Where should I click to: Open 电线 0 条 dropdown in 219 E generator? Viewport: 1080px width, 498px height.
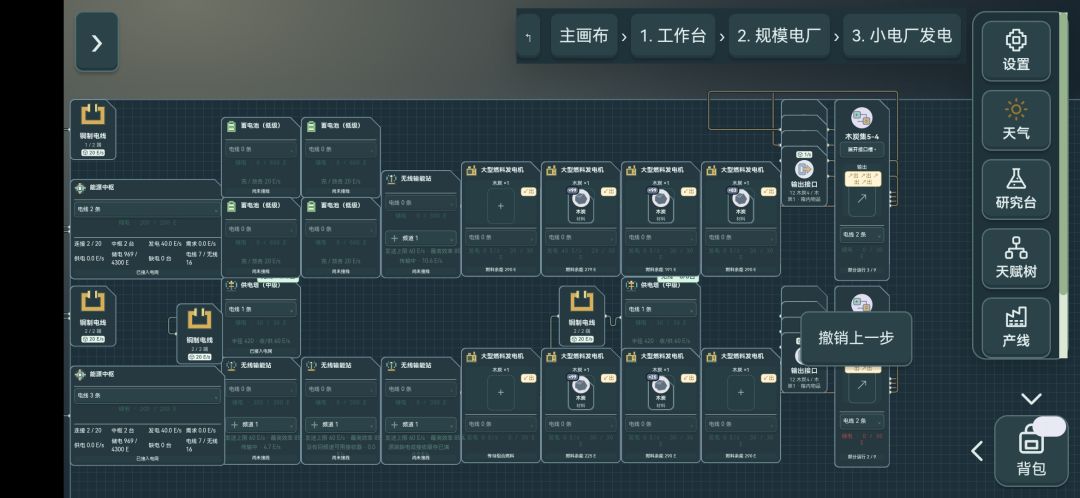tap(581, 238)
